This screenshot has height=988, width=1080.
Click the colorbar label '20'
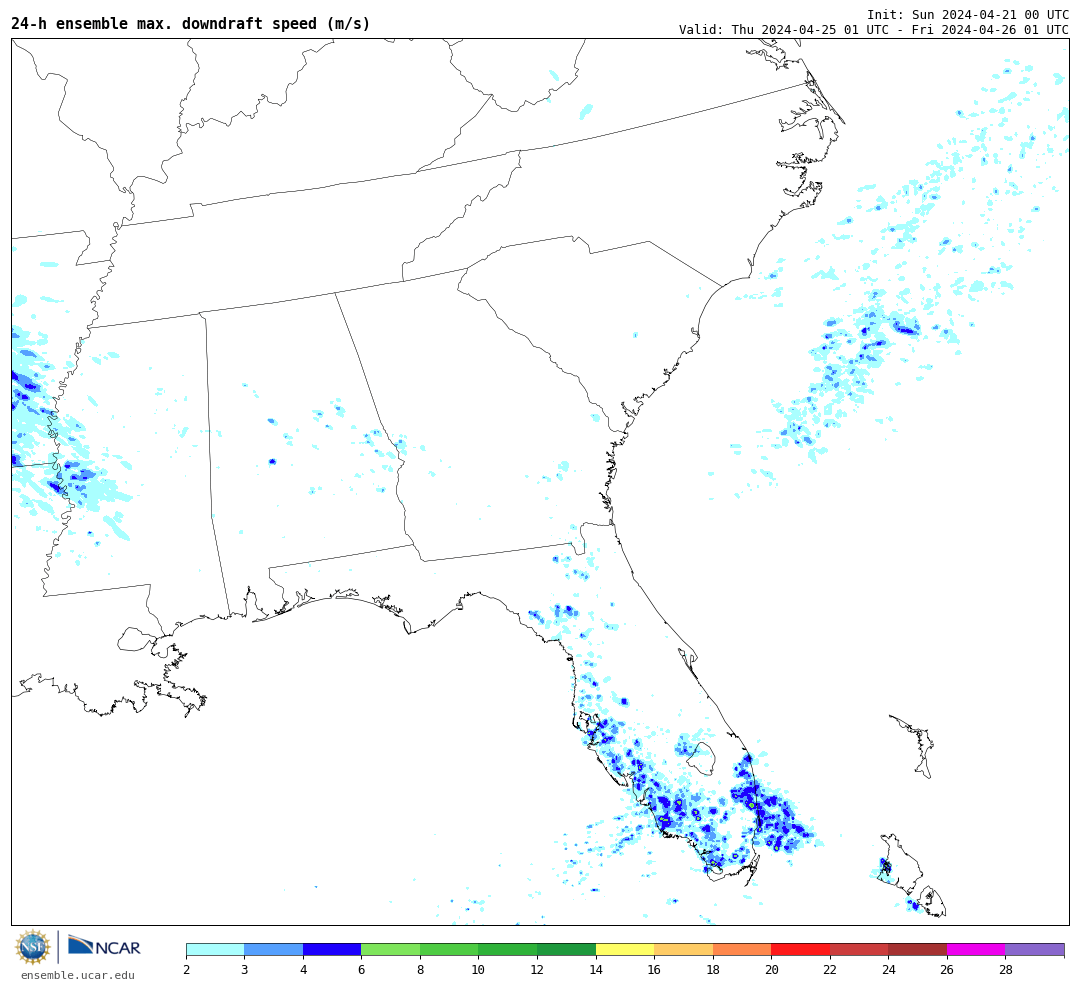pos(771,970)
